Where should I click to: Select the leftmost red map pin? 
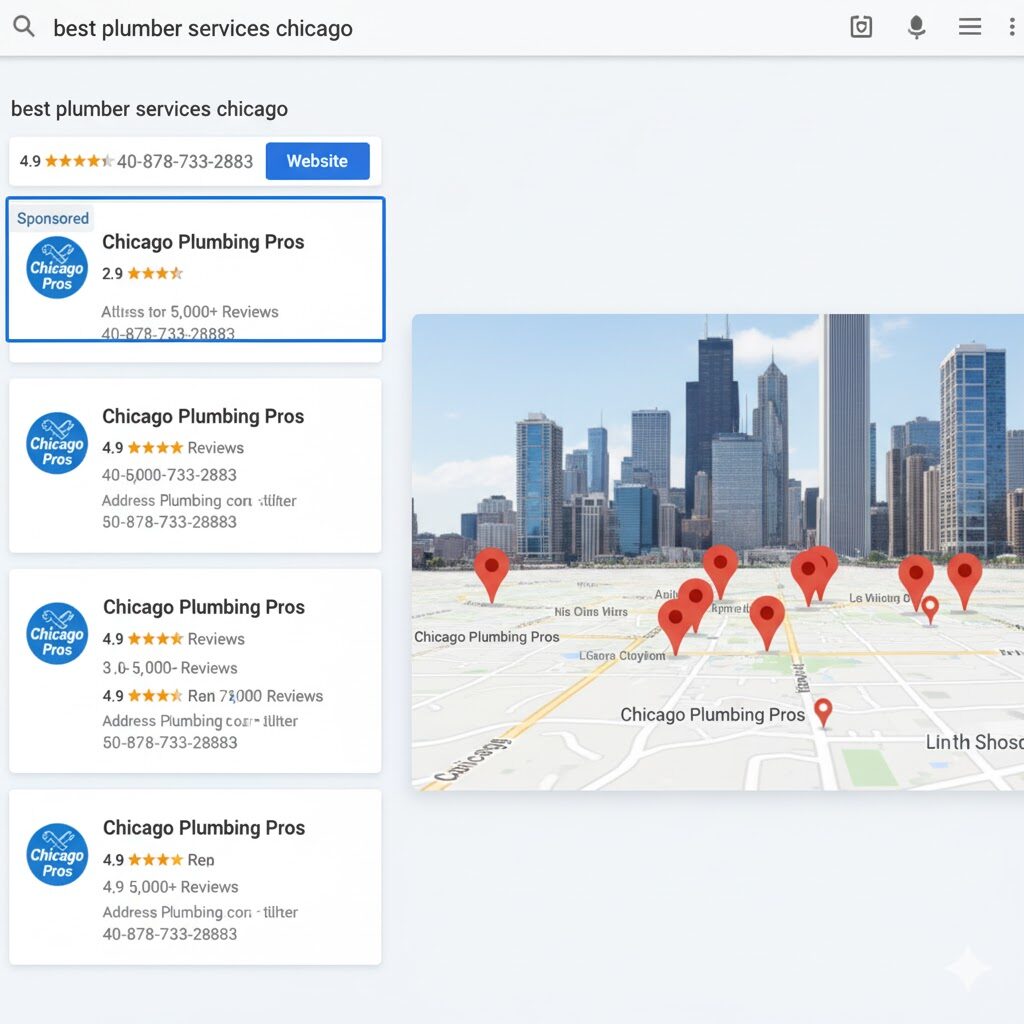point(491,571)
